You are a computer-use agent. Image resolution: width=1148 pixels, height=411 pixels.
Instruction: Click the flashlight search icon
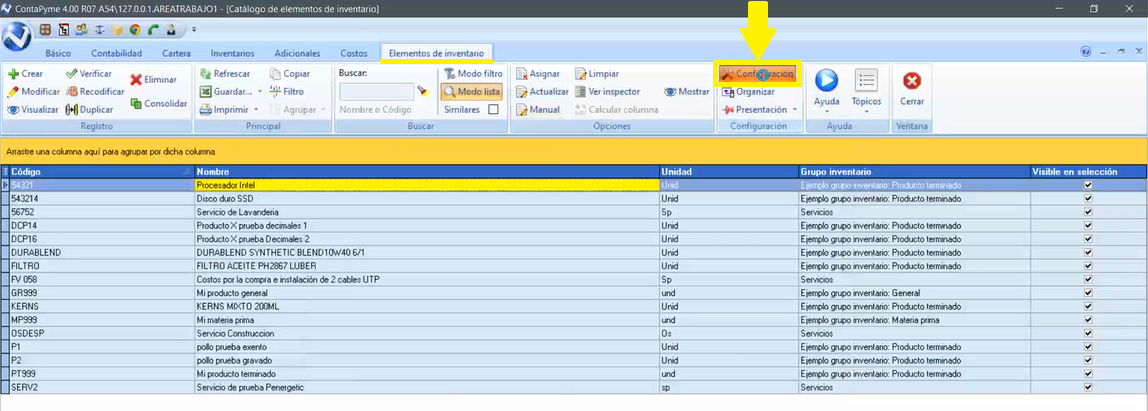pyautogui.click(x=422, y=92)
